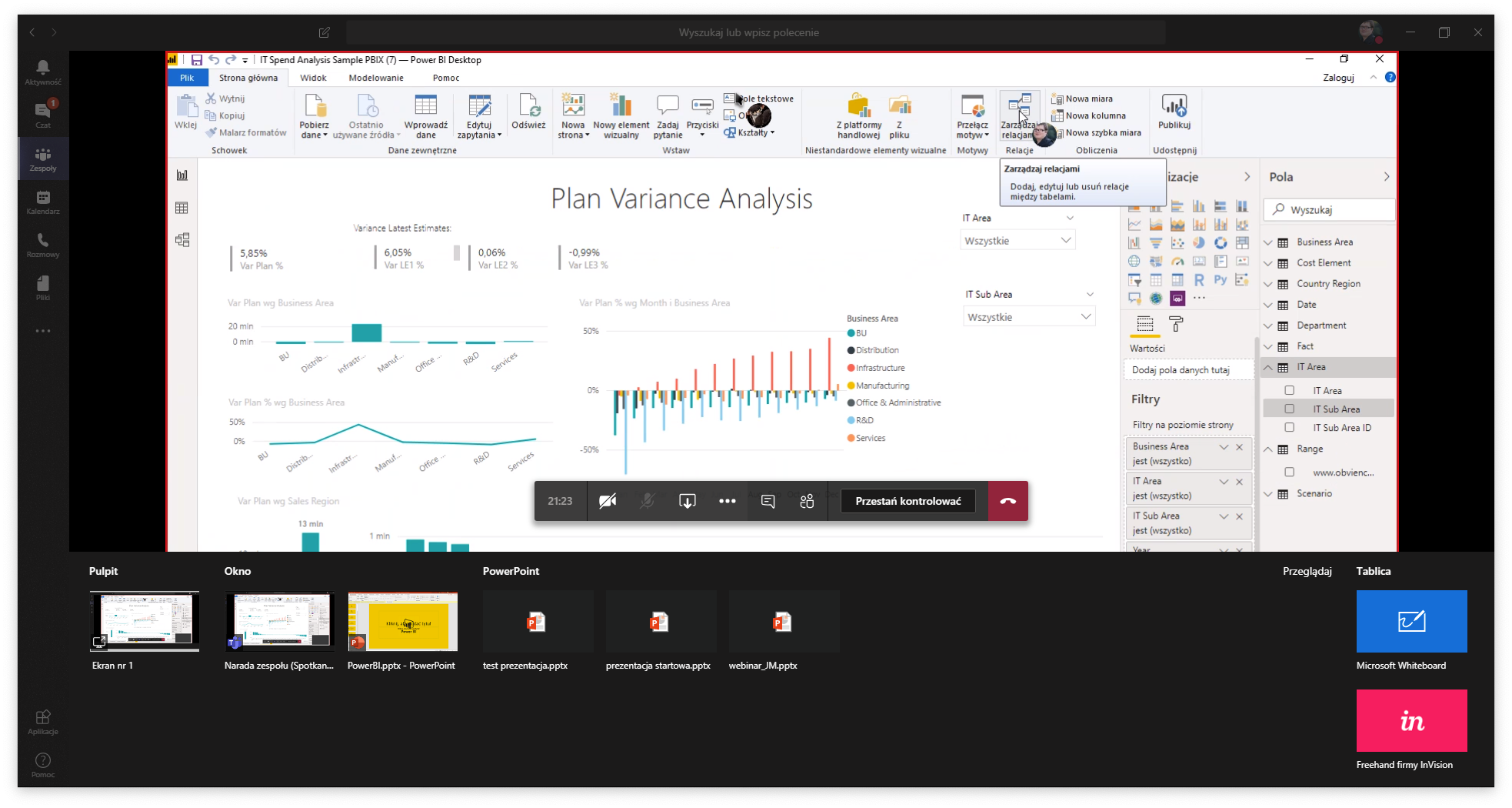Expand Business Area filter card chevron
The width and height of the screenshot is (1512, 808).
click(x=1224, y=447)
